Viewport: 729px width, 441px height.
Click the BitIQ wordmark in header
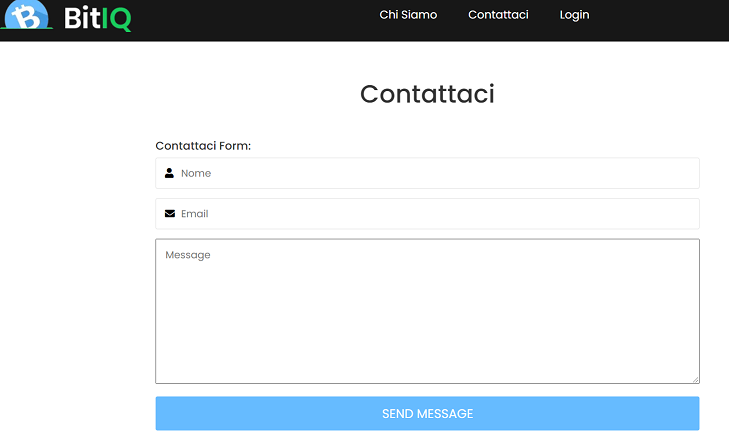click(98, 19)
